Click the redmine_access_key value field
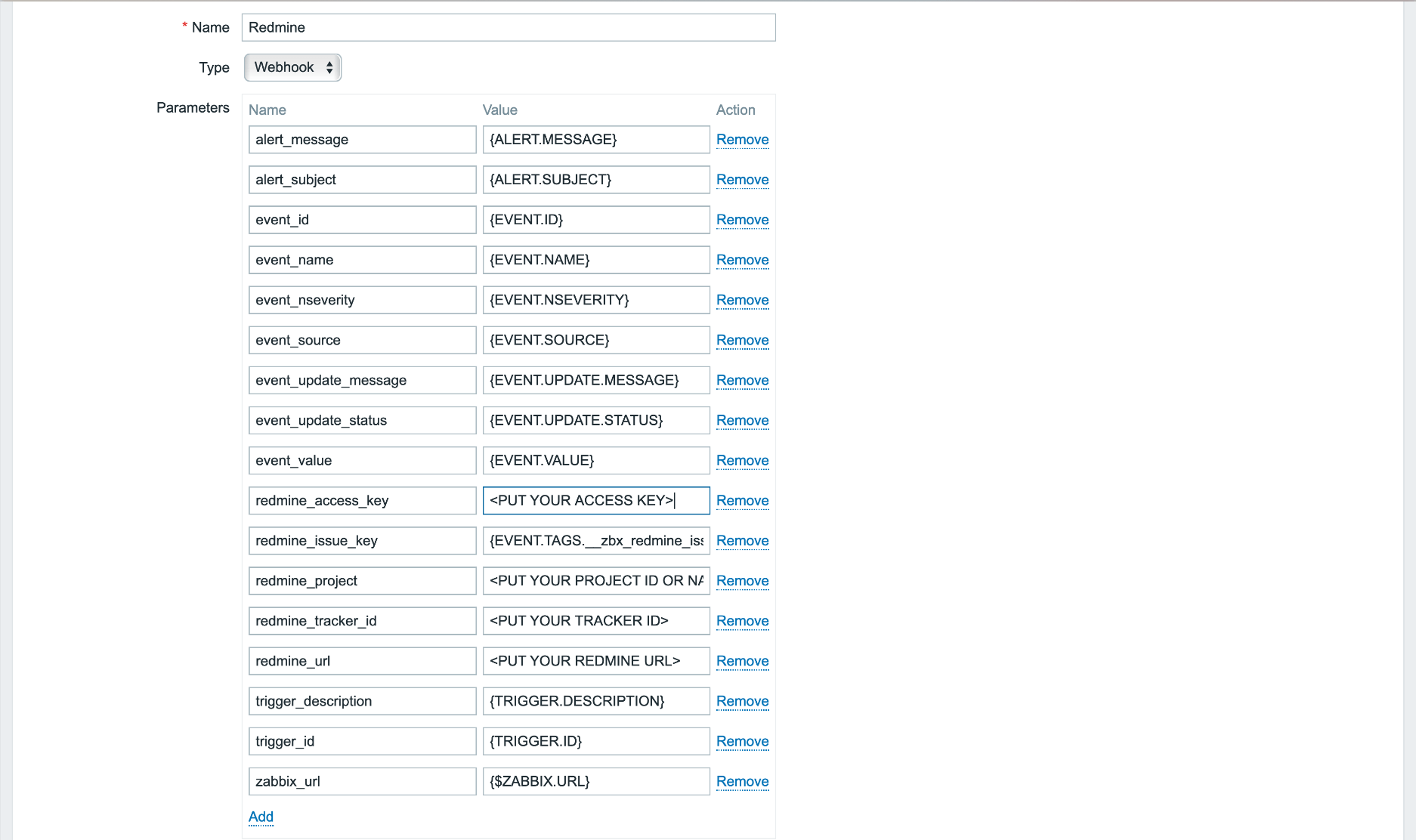Screen dimensions: 1416x840 (x=595, y=501)
